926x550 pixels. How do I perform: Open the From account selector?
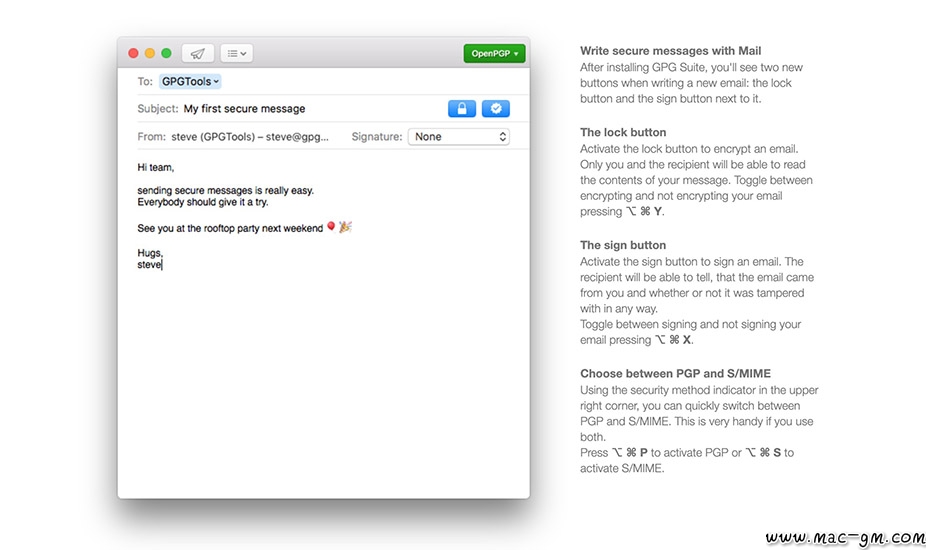248,137
